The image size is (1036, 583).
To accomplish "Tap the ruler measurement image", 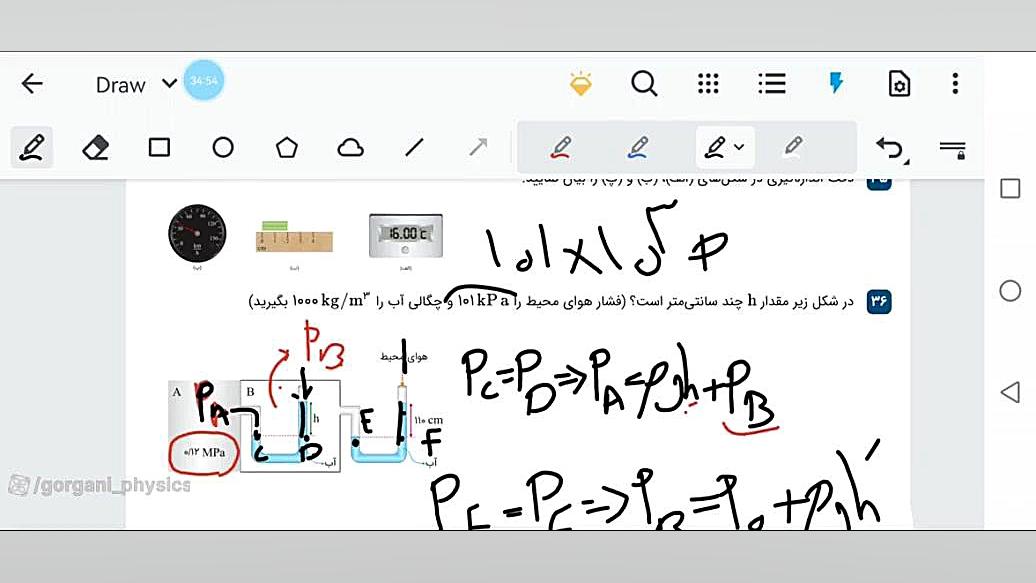I will tap(294, 237).
